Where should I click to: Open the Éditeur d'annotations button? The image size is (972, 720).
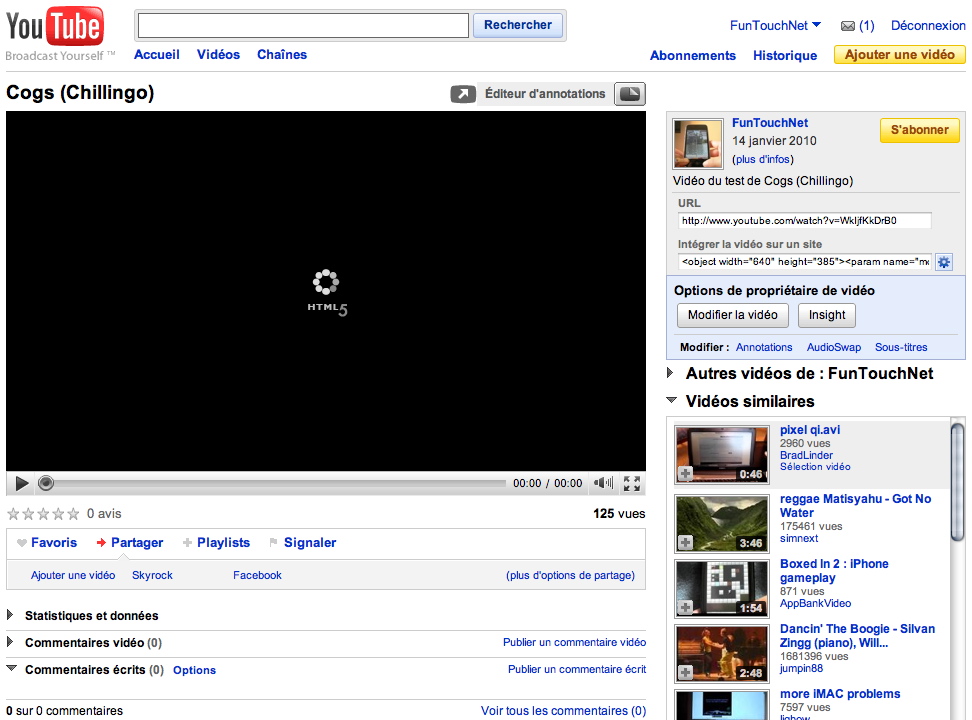pos(545,94)
